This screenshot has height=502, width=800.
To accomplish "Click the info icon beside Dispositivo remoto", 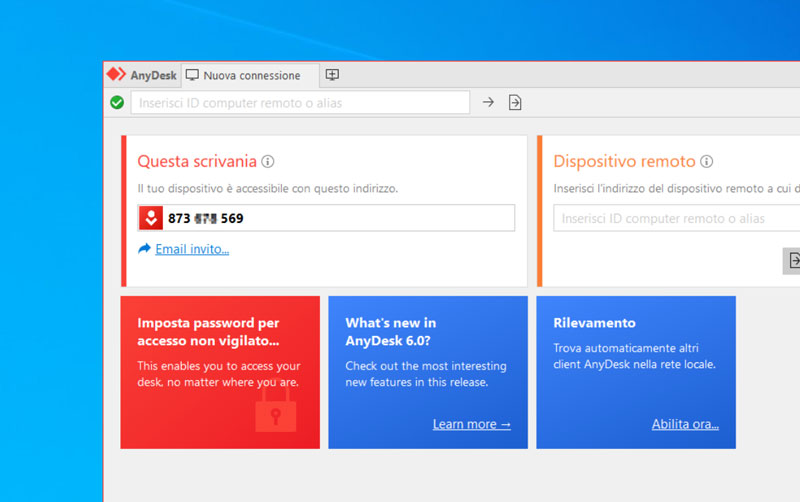I will 707,162.
